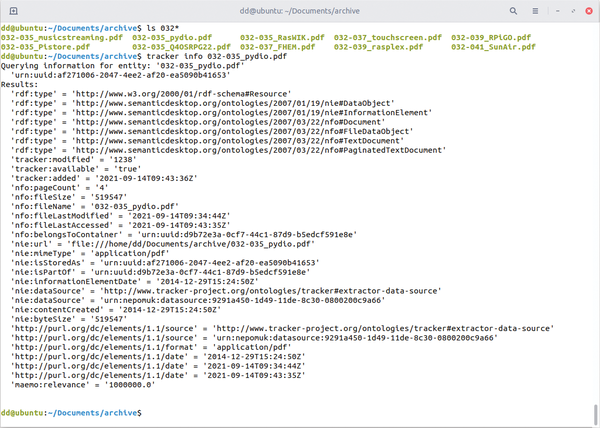Click the nfo#PaginatedTextDocument URL
The height and width of the screenshot is (428, 600).
pos(261,150)
